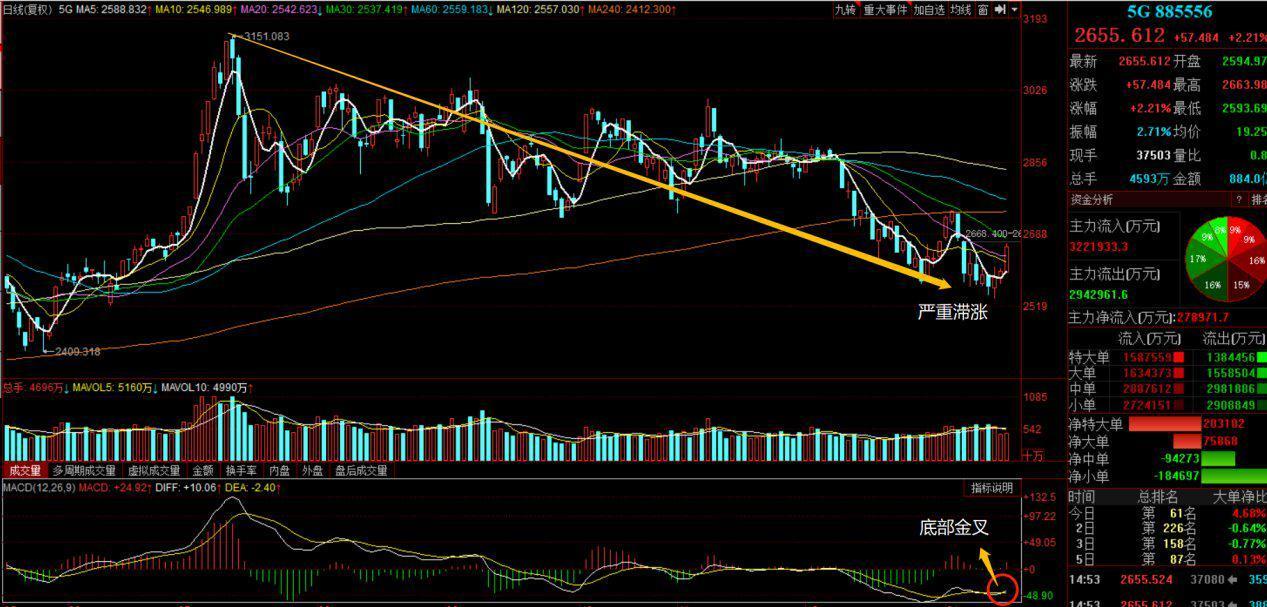Add stock via 加自选 button
Screen dimensions: 1267x607
(x=928, y=10)
